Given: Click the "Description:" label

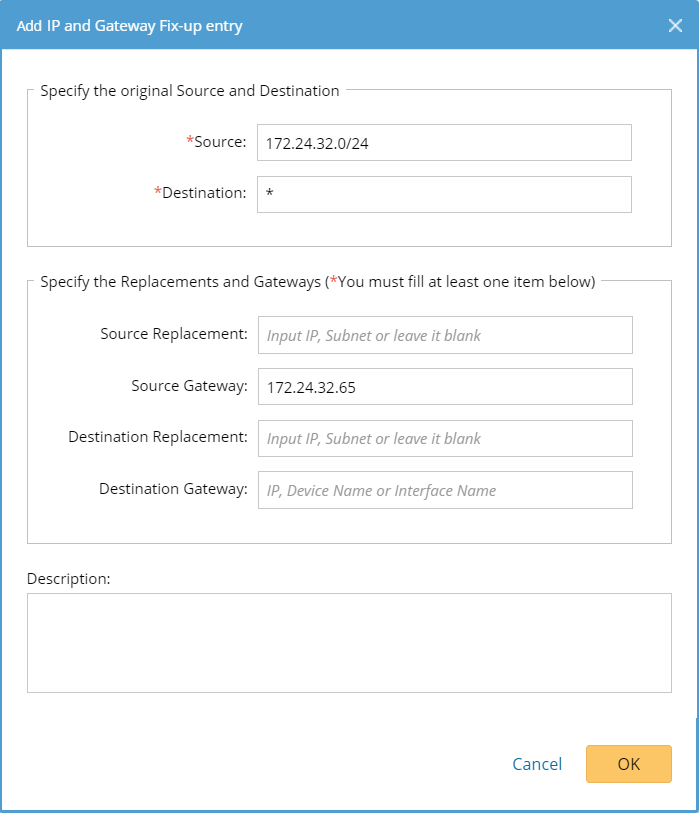Looking at the screenshot, I should [69, 578].
